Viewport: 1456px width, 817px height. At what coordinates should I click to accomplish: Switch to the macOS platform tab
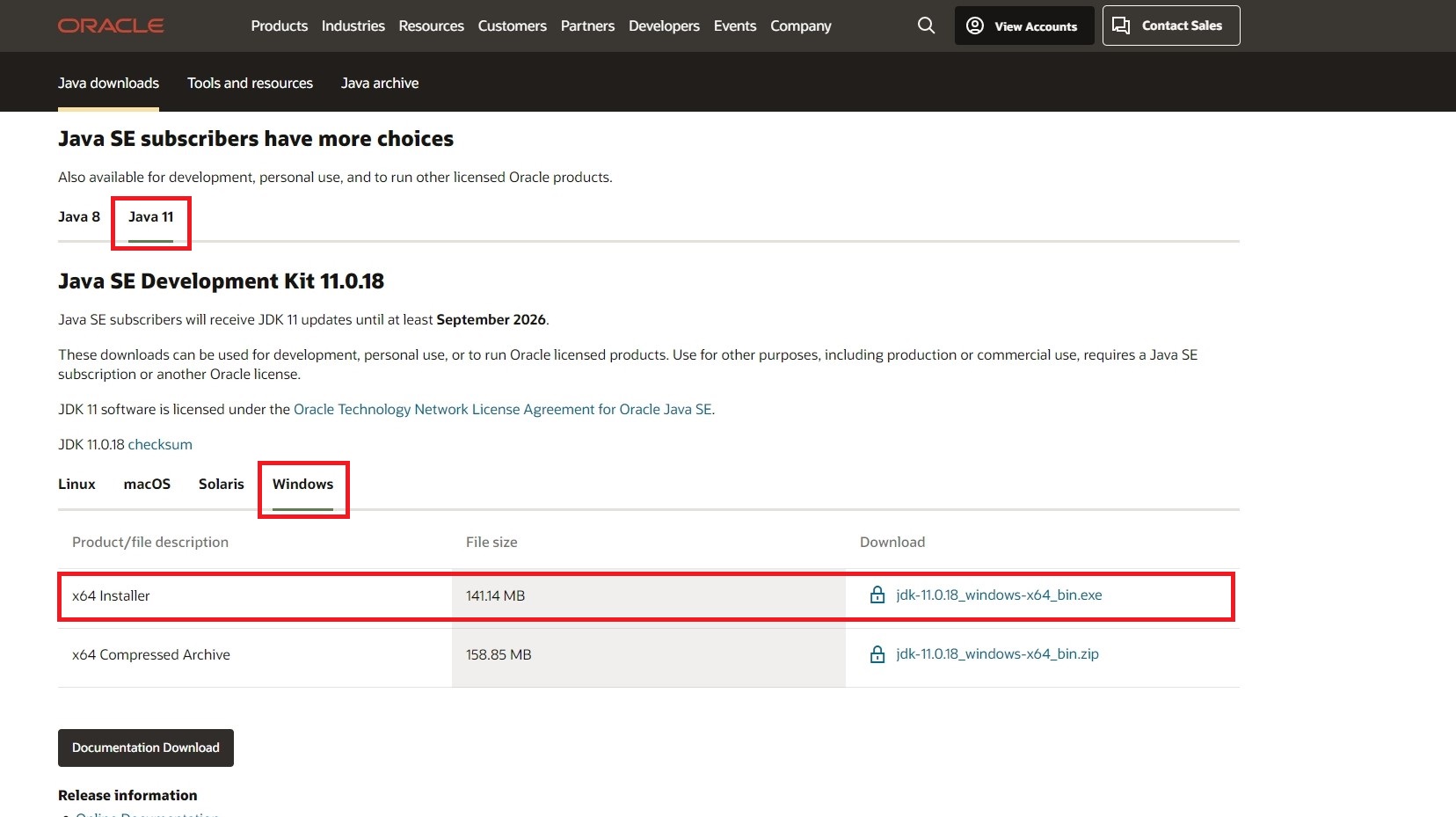coord(147,484)
